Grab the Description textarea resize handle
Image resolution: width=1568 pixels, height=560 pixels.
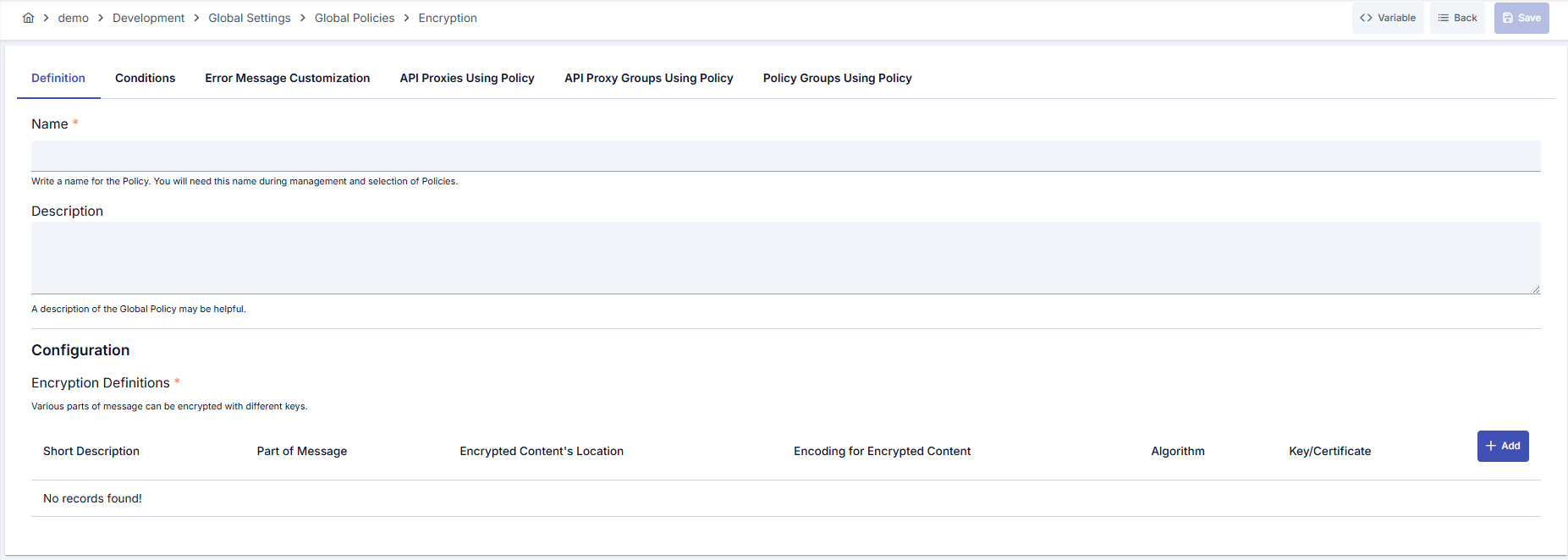coord(1536,289)
